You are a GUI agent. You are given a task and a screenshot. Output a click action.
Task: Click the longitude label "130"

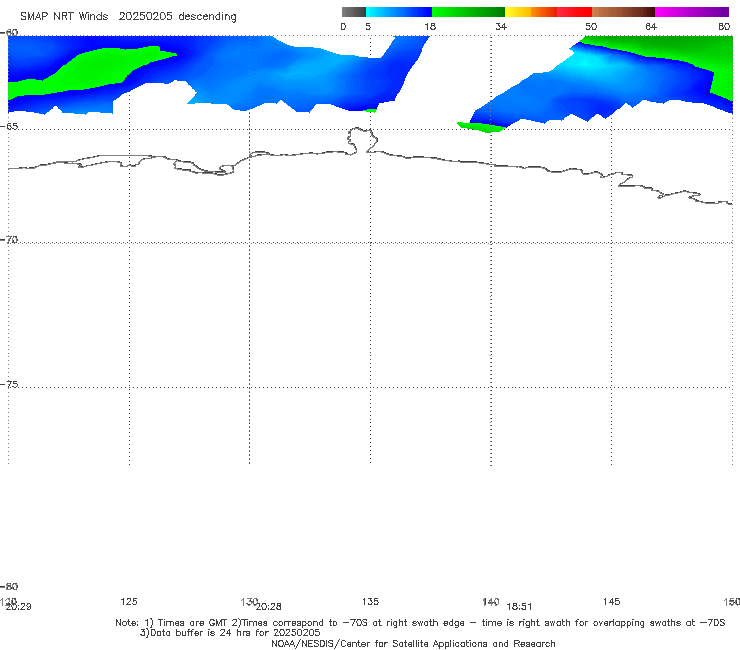tap(248, 601)
